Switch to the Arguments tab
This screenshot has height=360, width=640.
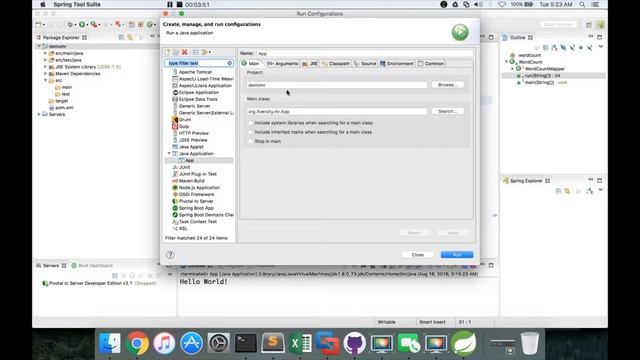click(x=282, y=64)
